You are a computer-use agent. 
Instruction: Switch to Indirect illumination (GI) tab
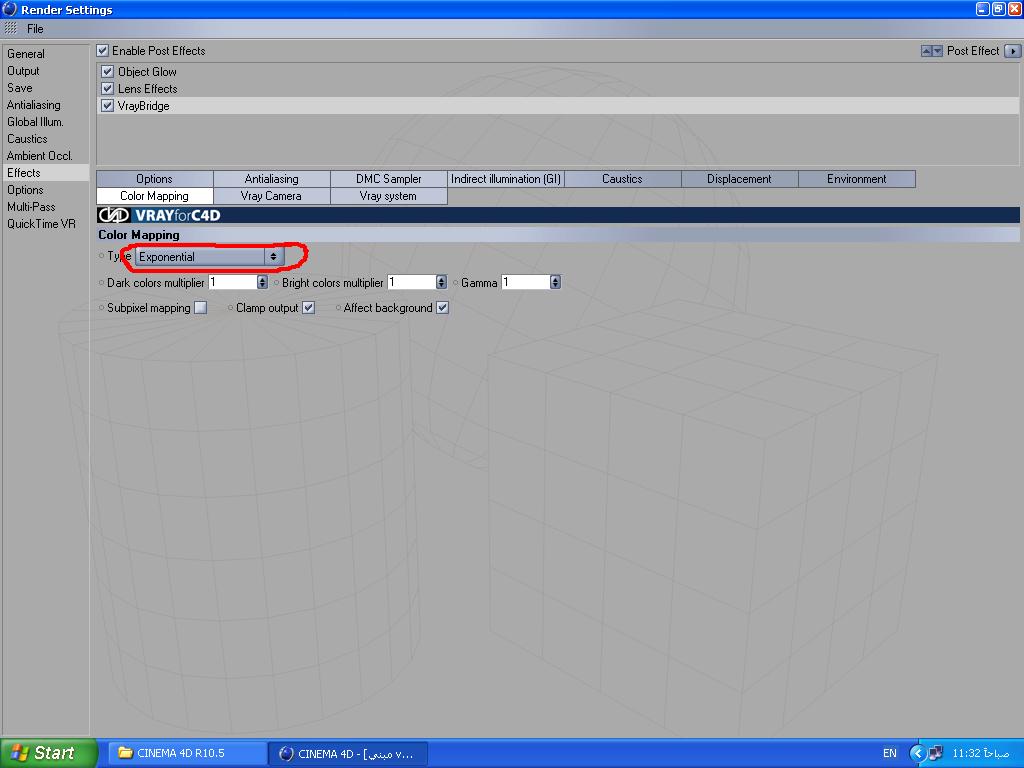click(x=505, y=179)
